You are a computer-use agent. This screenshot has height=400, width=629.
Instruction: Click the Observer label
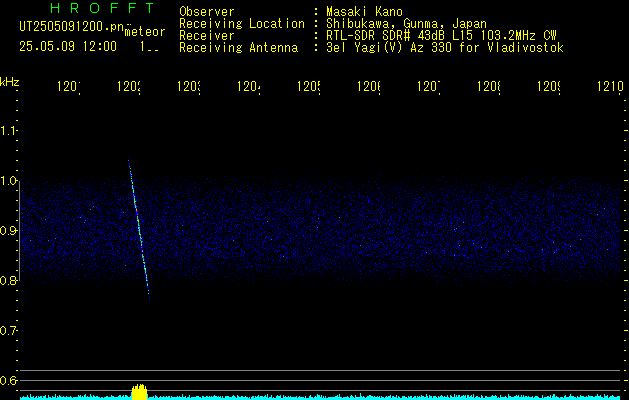click(207, 11)
